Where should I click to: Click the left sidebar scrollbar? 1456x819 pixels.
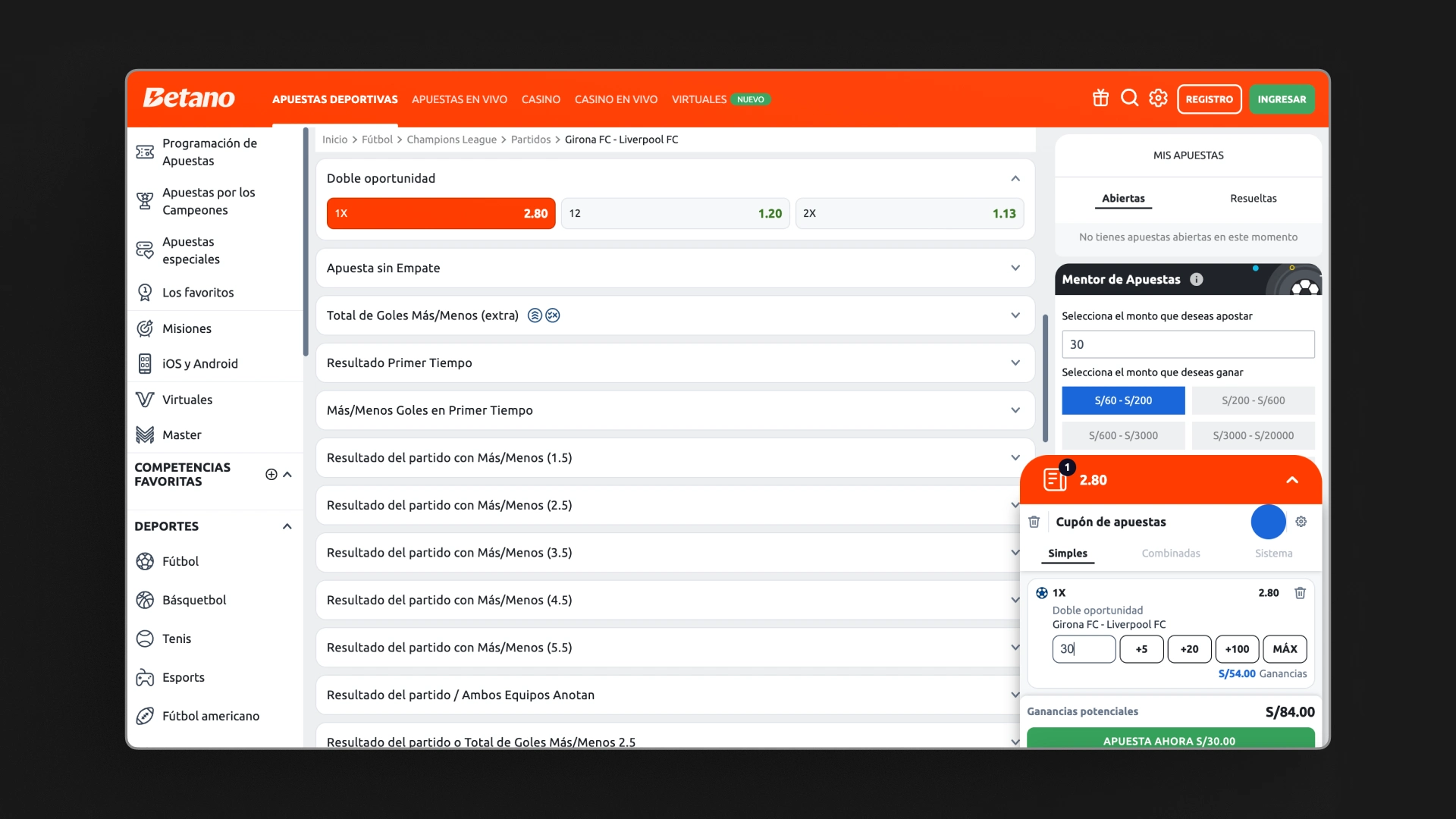[x=306, y=243]
